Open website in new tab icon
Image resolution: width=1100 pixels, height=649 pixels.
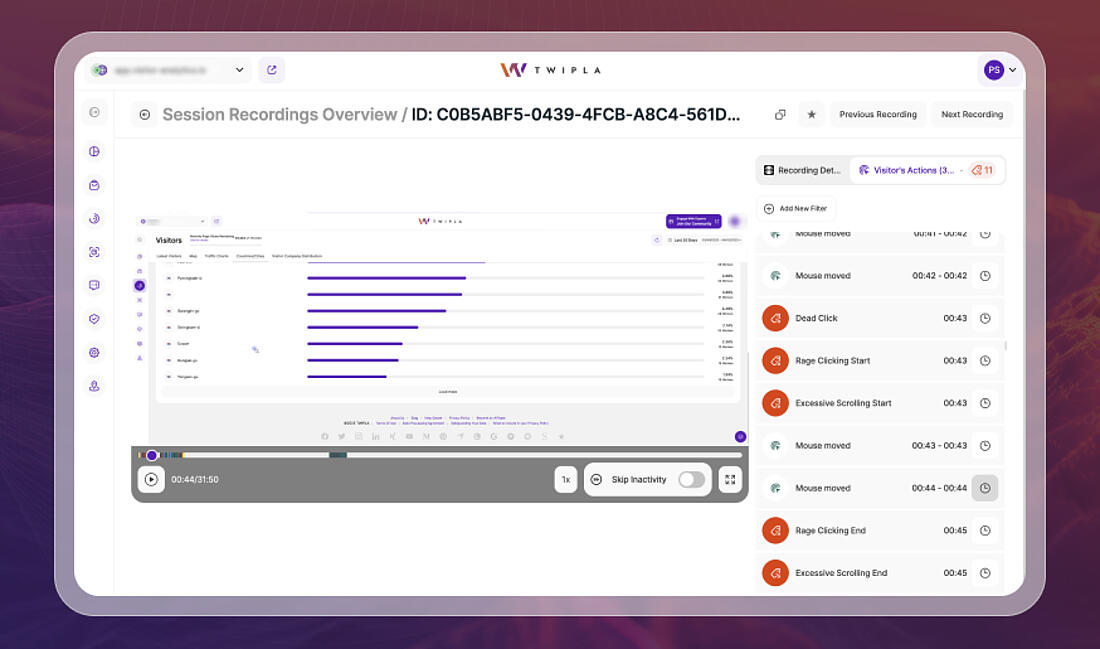271,70
